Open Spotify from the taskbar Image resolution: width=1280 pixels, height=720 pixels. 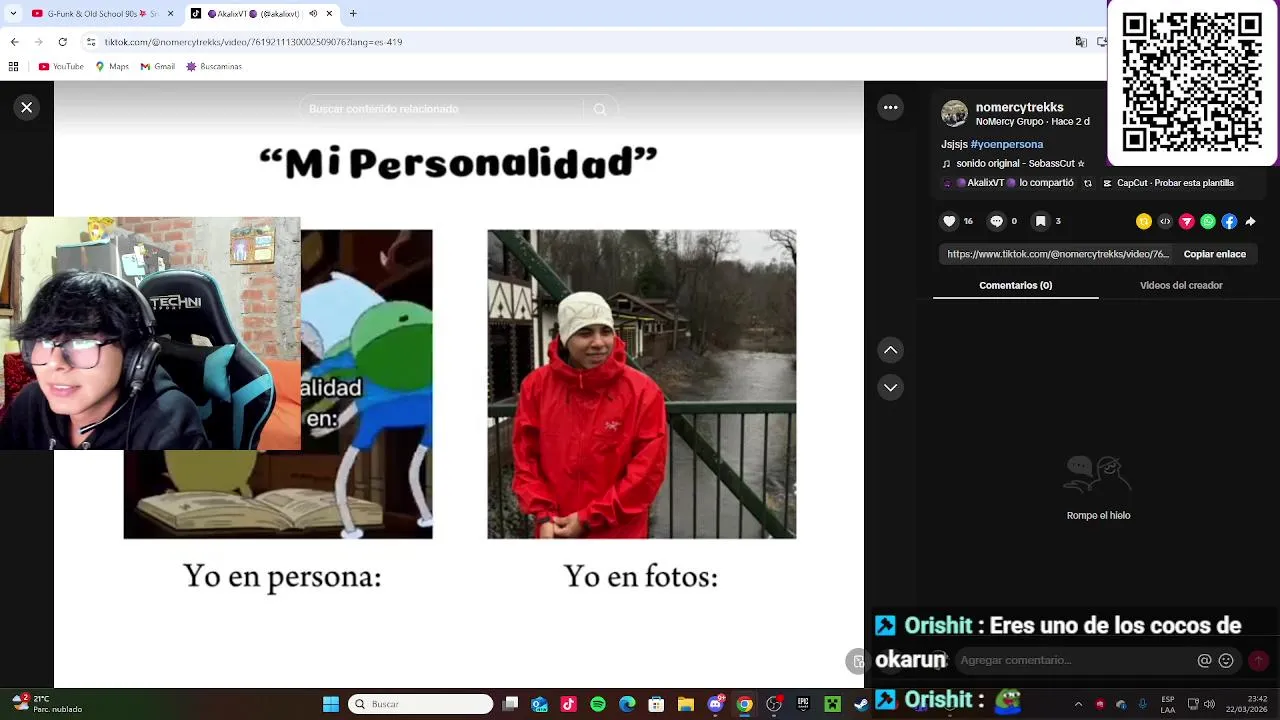coord(598,704)
